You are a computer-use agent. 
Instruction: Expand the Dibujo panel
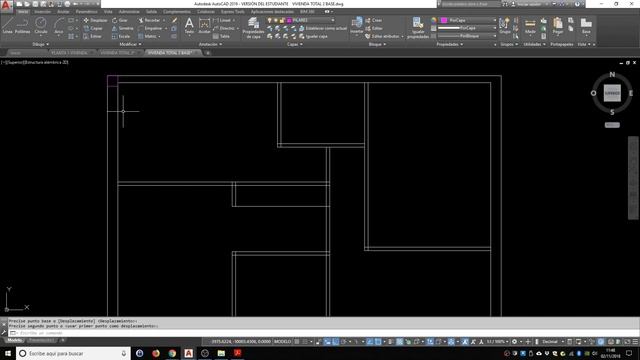coord(40,44)
